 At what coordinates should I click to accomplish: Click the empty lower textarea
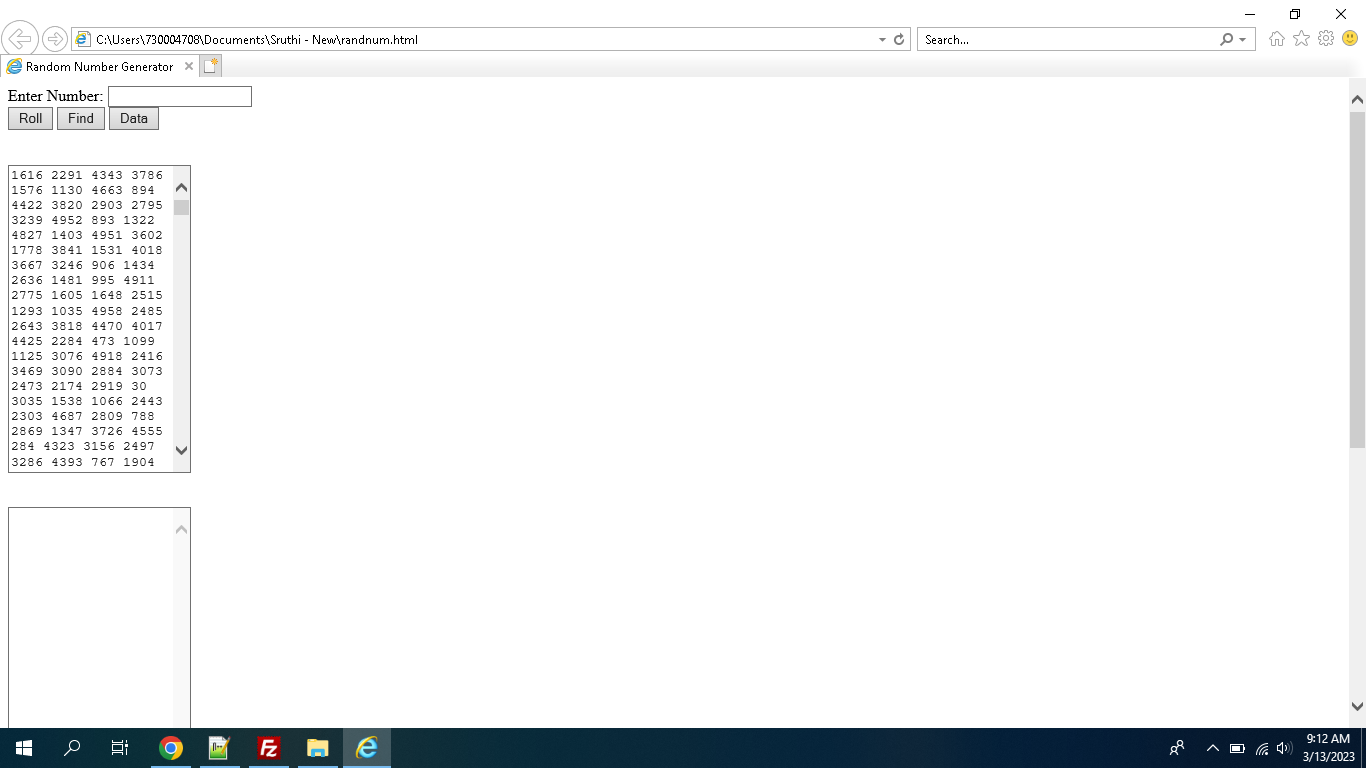point(91,617)
